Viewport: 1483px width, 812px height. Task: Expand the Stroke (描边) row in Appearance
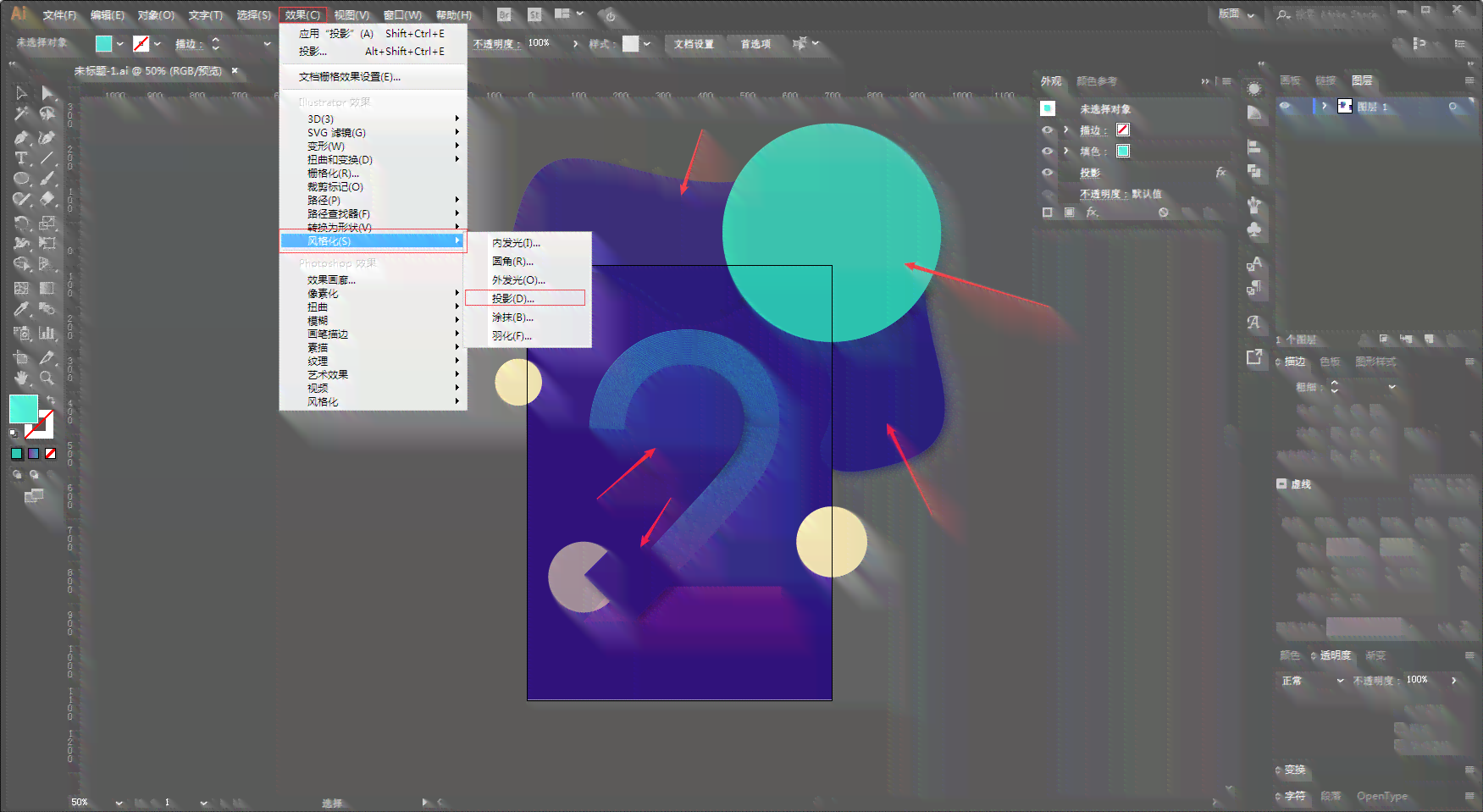click(1066, 130)
